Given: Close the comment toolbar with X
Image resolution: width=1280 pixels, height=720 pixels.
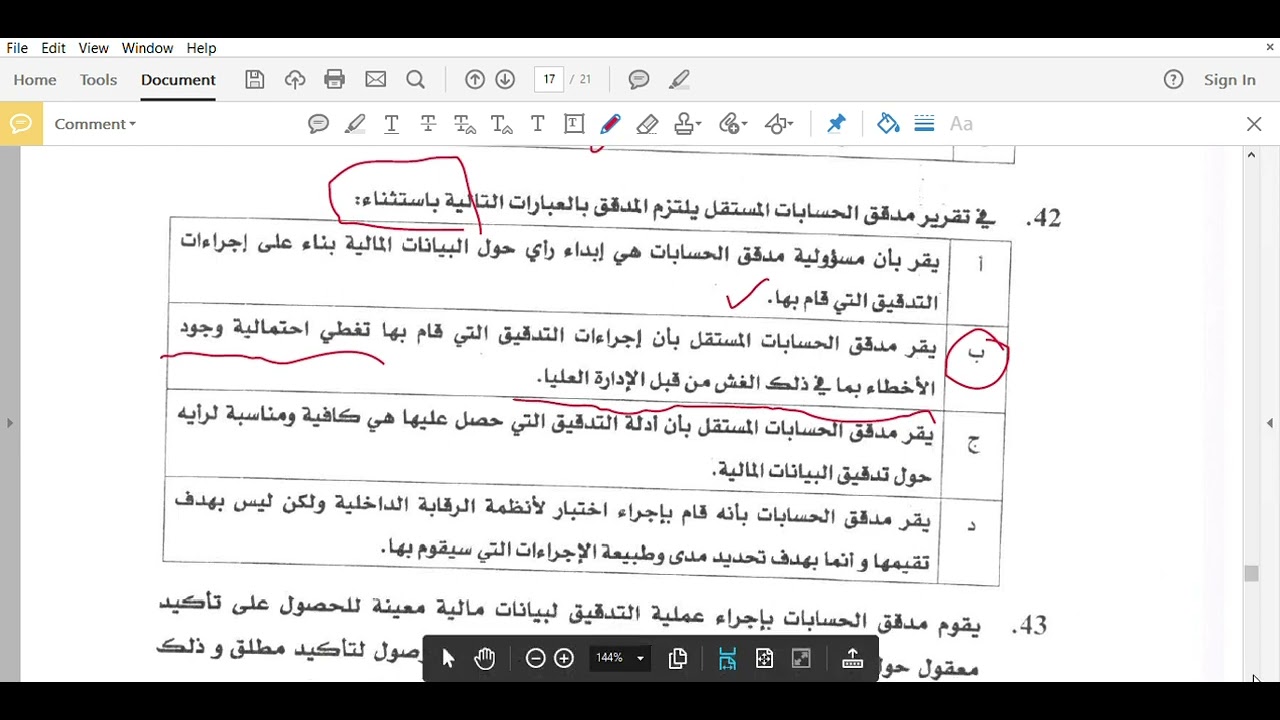Looking at the screenshot, I should [x=1254, y=124].
